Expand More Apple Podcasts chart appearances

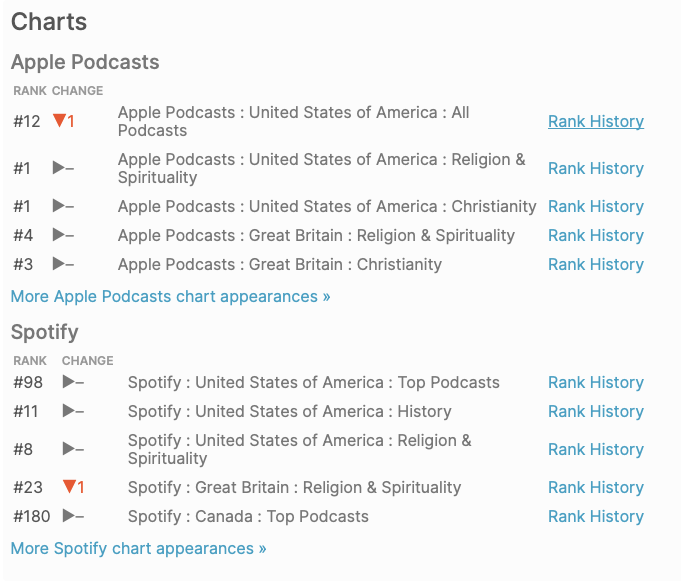tap(170, 296)
